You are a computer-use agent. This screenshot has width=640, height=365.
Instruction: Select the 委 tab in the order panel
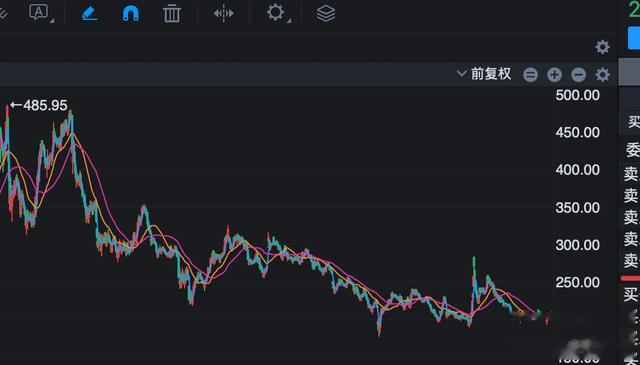633,150
